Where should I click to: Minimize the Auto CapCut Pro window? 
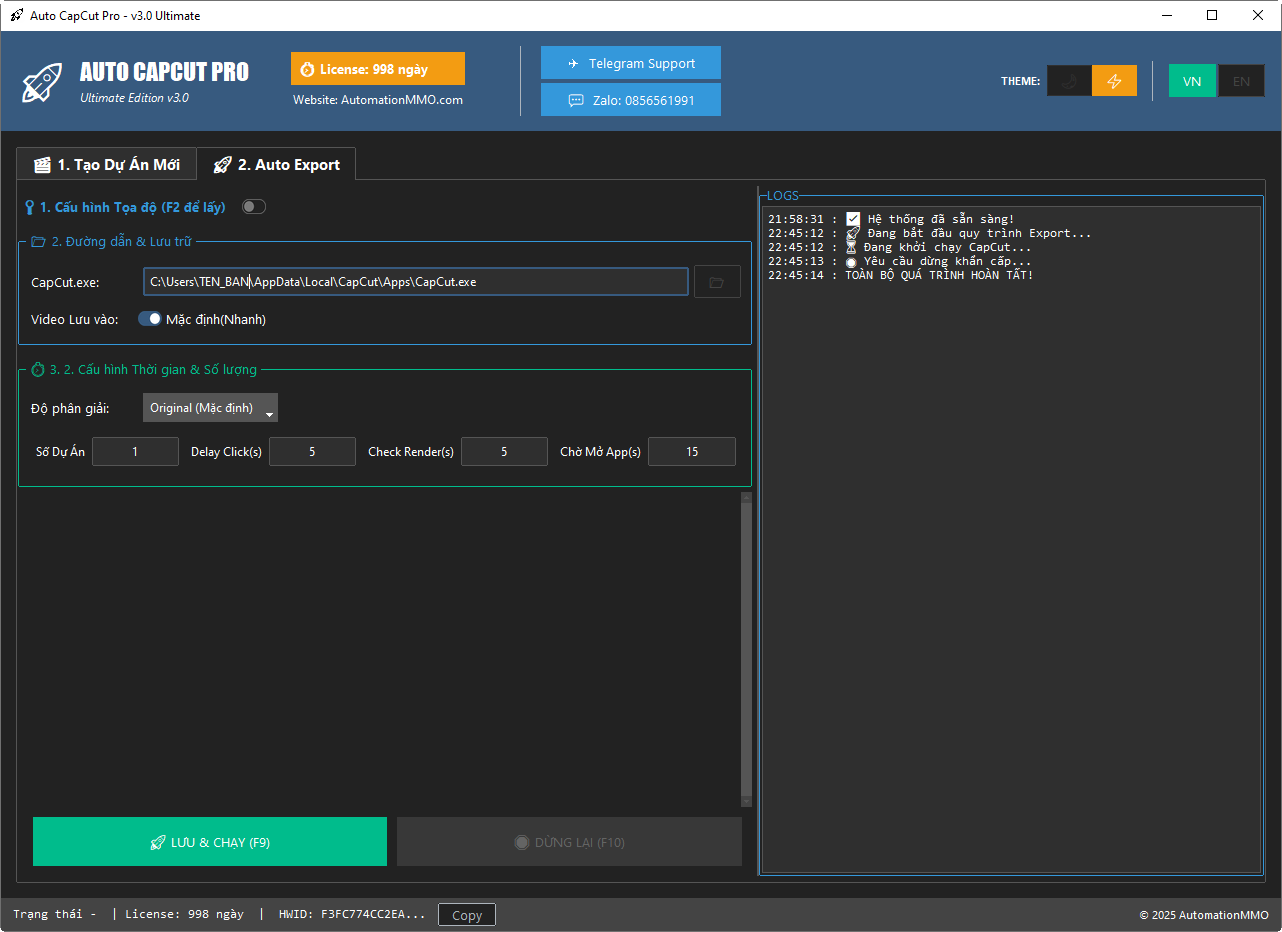[1166, 15]
